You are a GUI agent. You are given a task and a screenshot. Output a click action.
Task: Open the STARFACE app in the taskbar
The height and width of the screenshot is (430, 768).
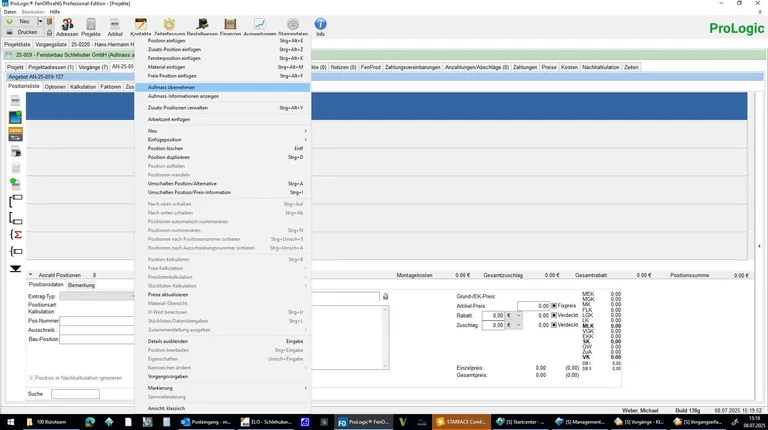tap(466, 422)
